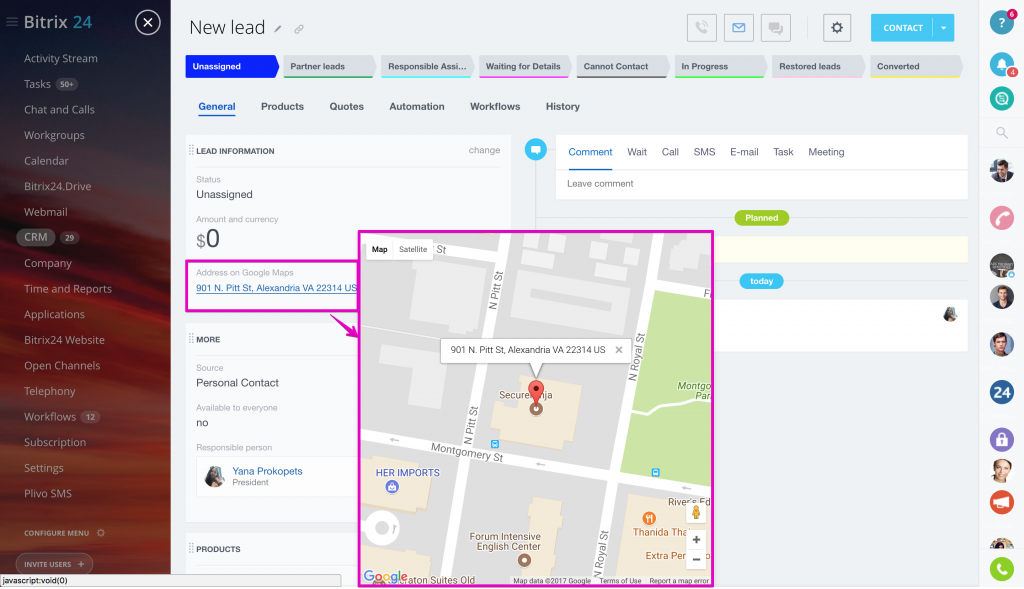Open the hamburger menu beside Bitrix 24
The image size is (1024, 589).
point(11,22)
